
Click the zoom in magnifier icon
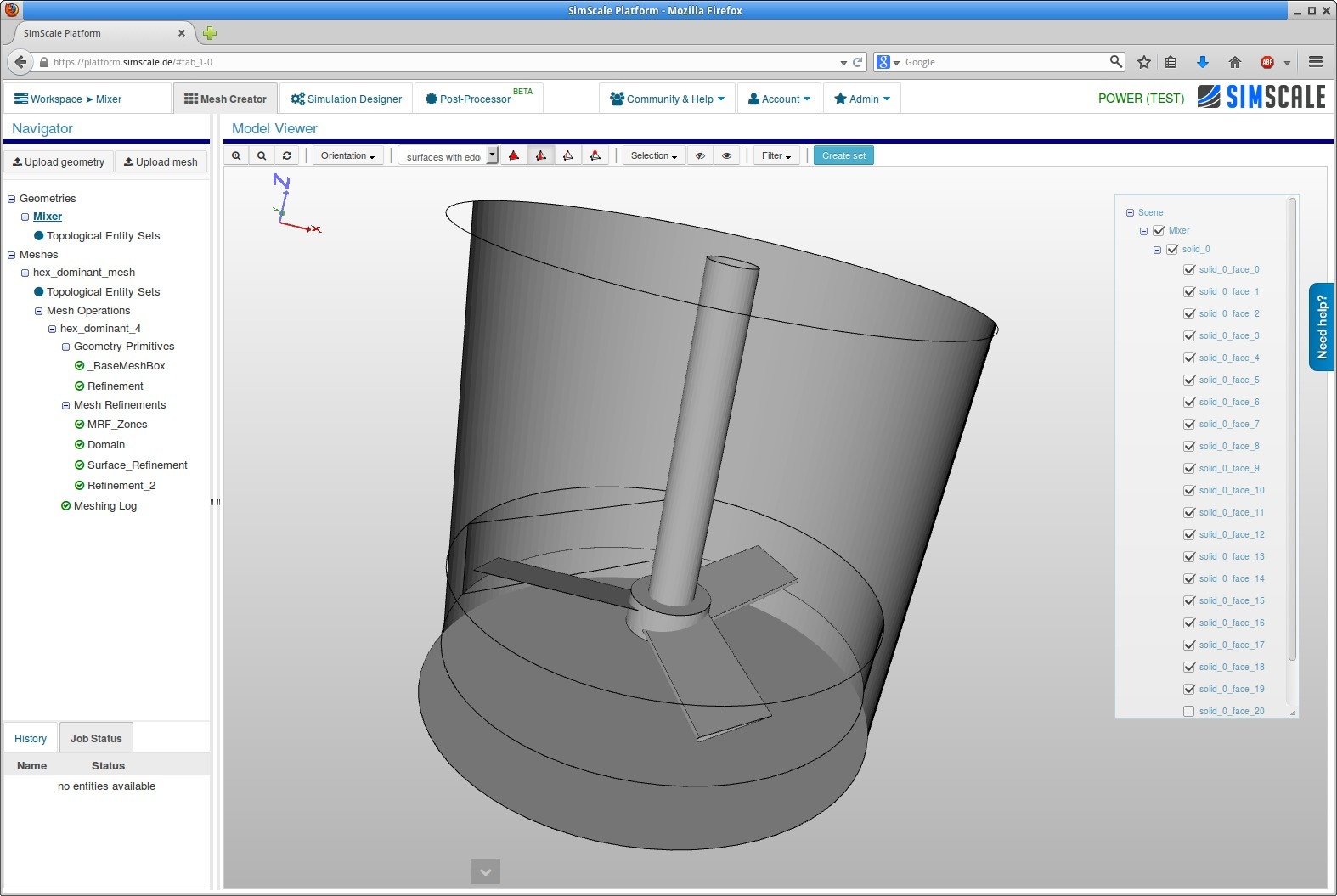coord(236,155)
